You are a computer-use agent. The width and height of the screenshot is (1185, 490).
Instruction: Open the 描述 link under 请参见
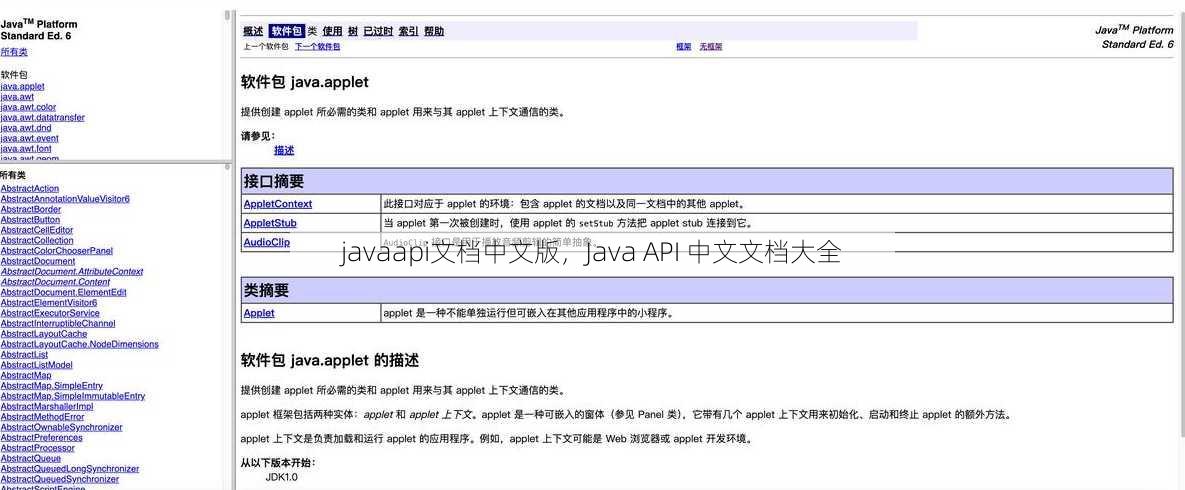pyautogui.click(x=284, y=150)
